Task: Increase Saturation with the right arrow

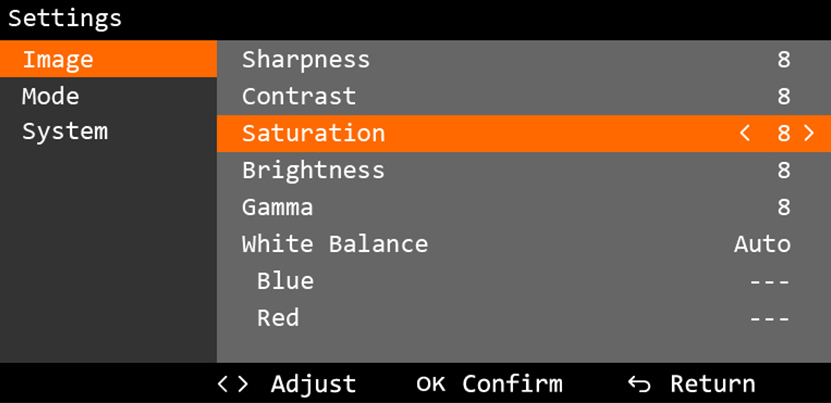Action: (809, 134)
